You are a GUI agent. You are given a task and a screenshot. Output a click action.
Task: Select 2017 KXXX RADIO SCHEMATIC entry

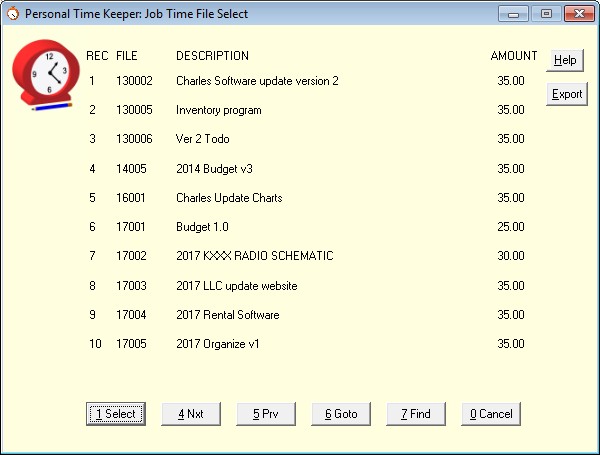254,256
